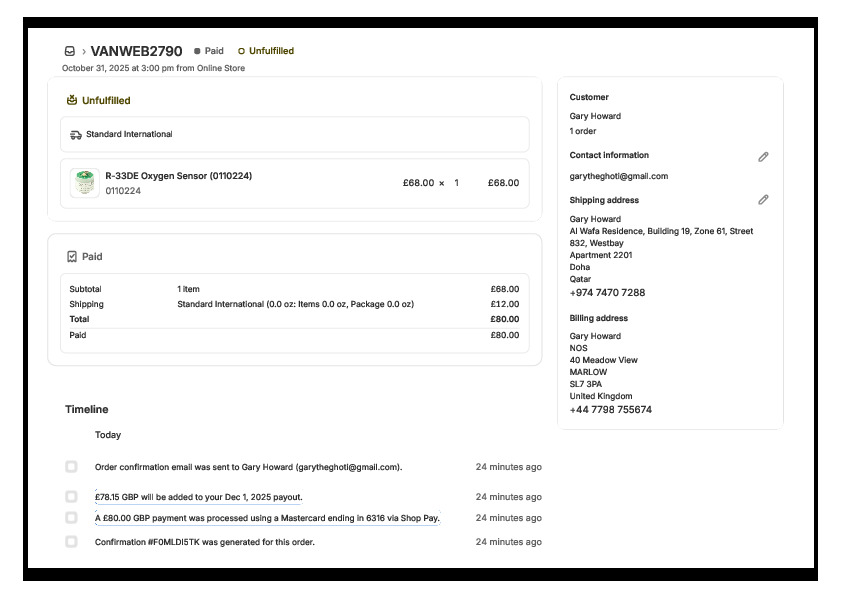Open the R-33DE Oxygen Sensor product link
Screen dimensions: 842x595
click(x=178, y=176)
